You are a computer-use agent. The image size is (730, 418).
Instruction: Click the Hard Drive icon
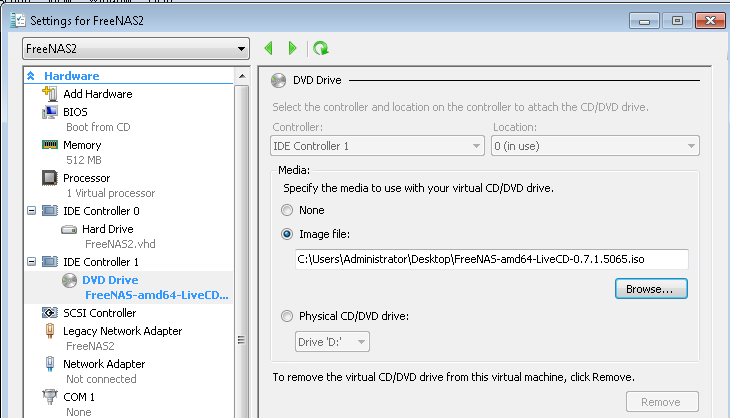coord(69,229)
